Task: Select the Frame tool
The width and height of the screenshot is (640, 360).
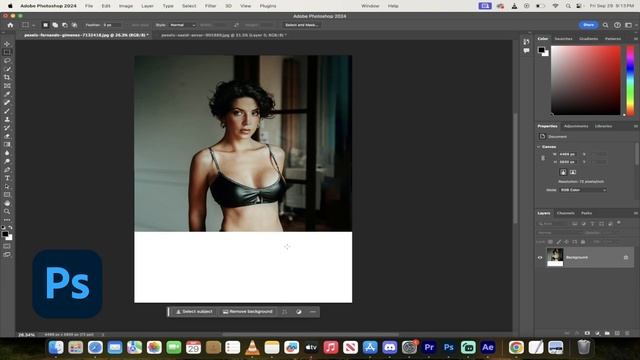Action: click(x=7, y=86)
